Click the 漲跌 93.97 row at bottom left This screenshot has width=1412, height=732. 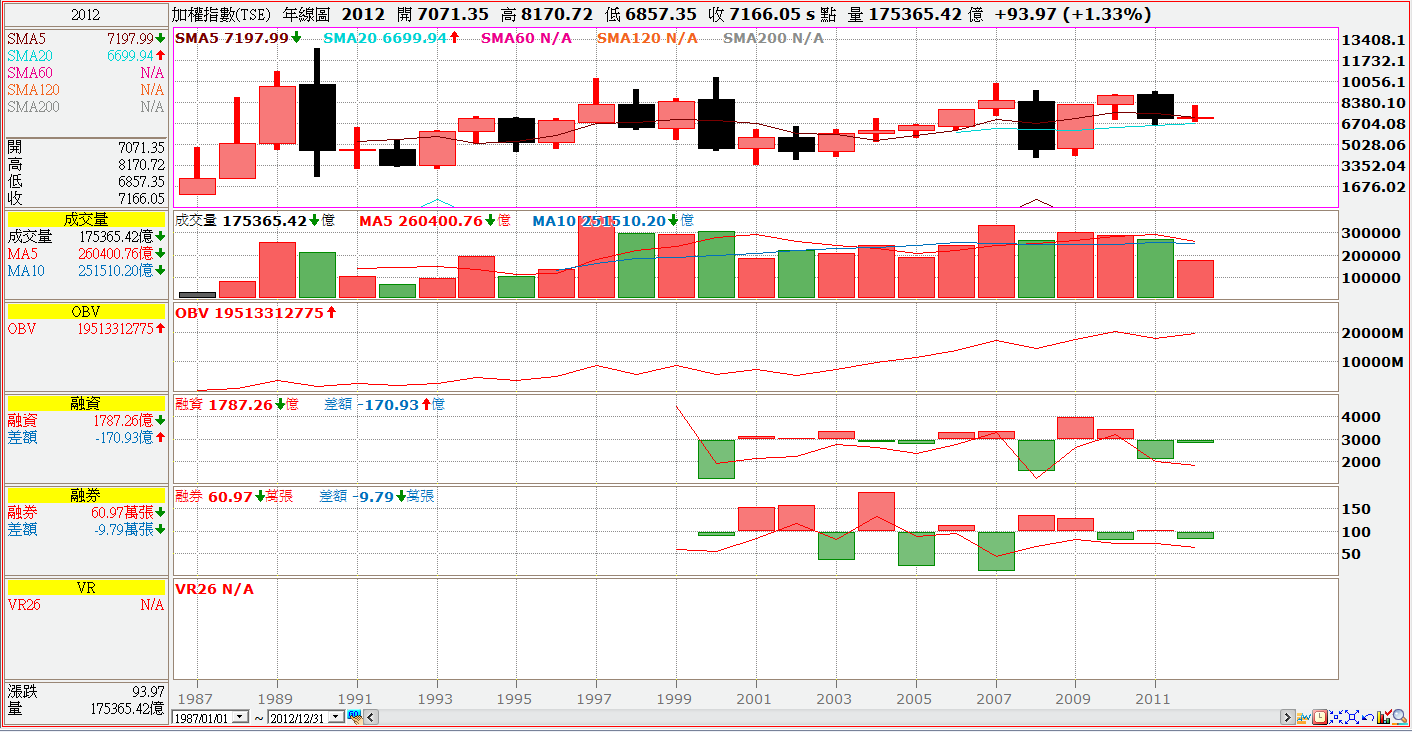point(86,691)
